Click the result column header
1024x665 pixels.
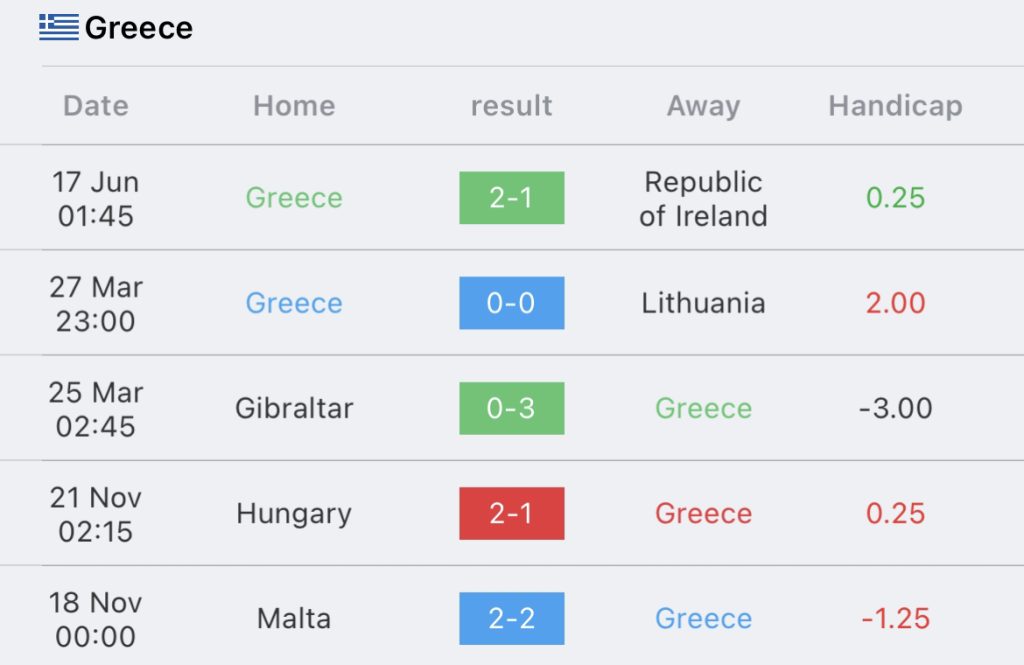pyautogui.click(x=511, y=106)
